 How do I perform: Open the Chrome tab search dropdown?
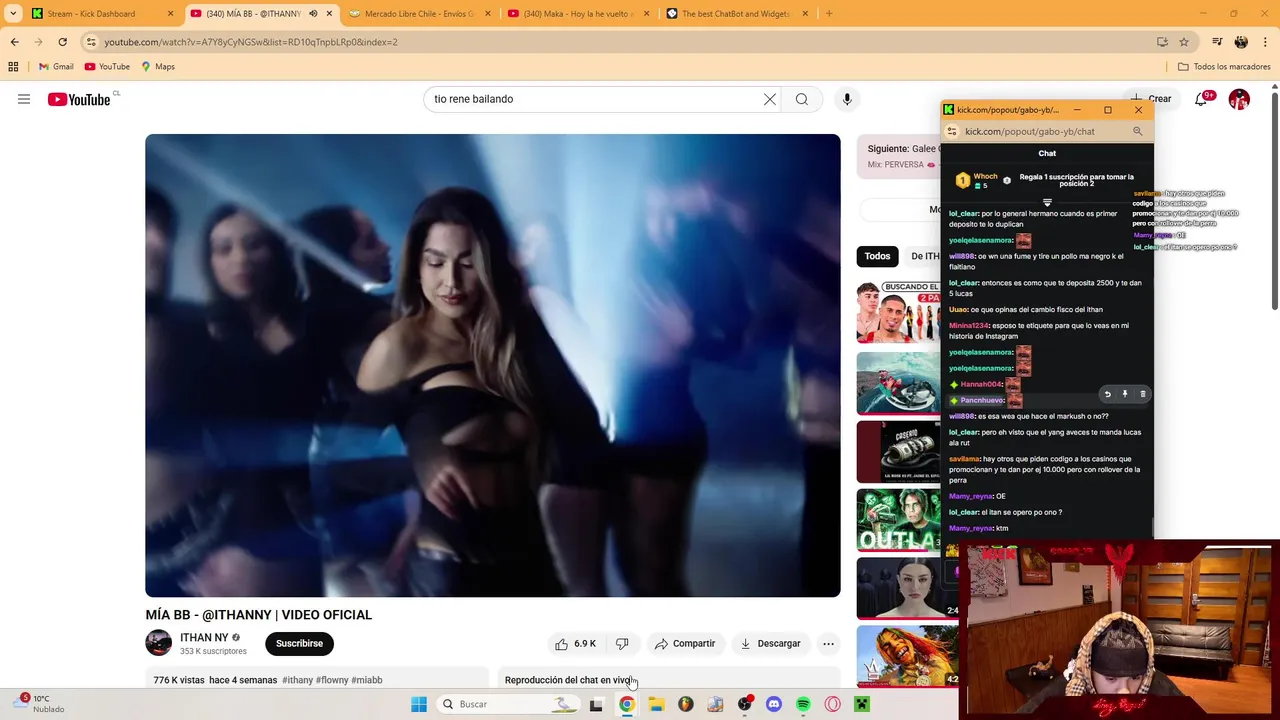click(13, 14)
